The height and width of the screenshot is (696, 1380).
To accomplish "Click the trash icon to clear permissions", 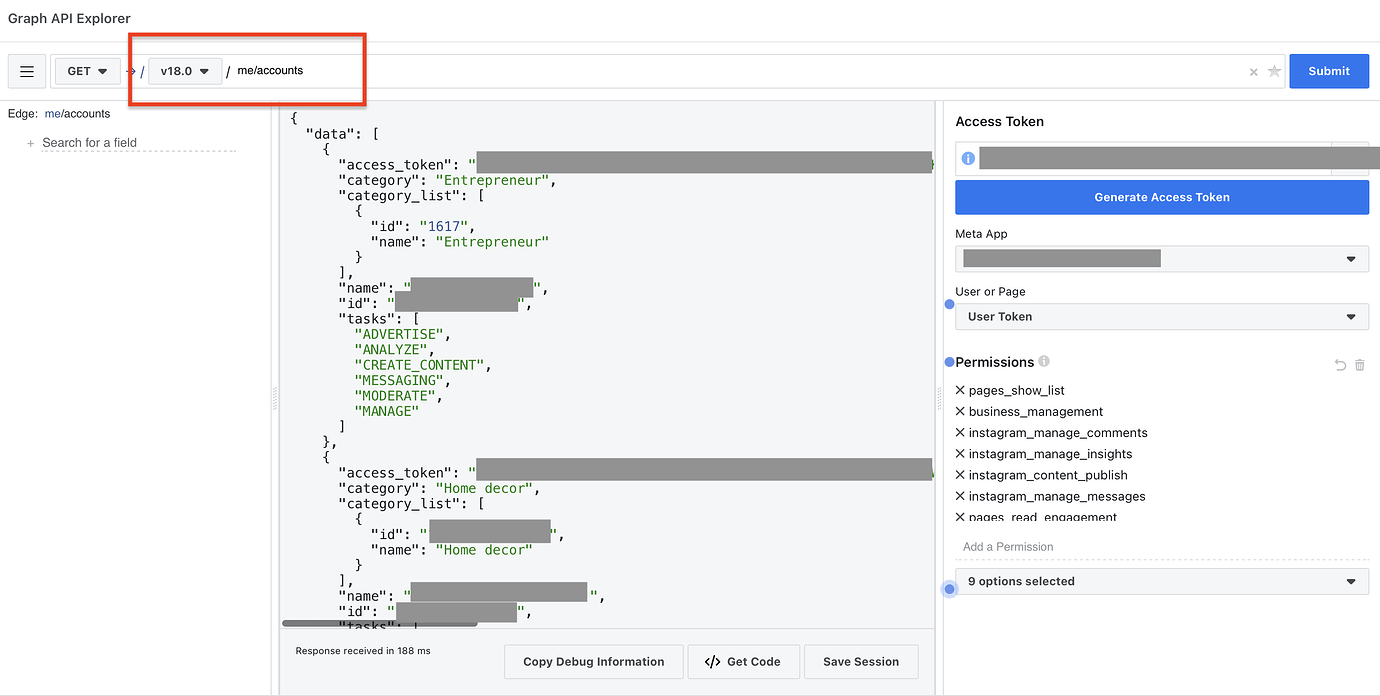I will tap(1359, 365).
